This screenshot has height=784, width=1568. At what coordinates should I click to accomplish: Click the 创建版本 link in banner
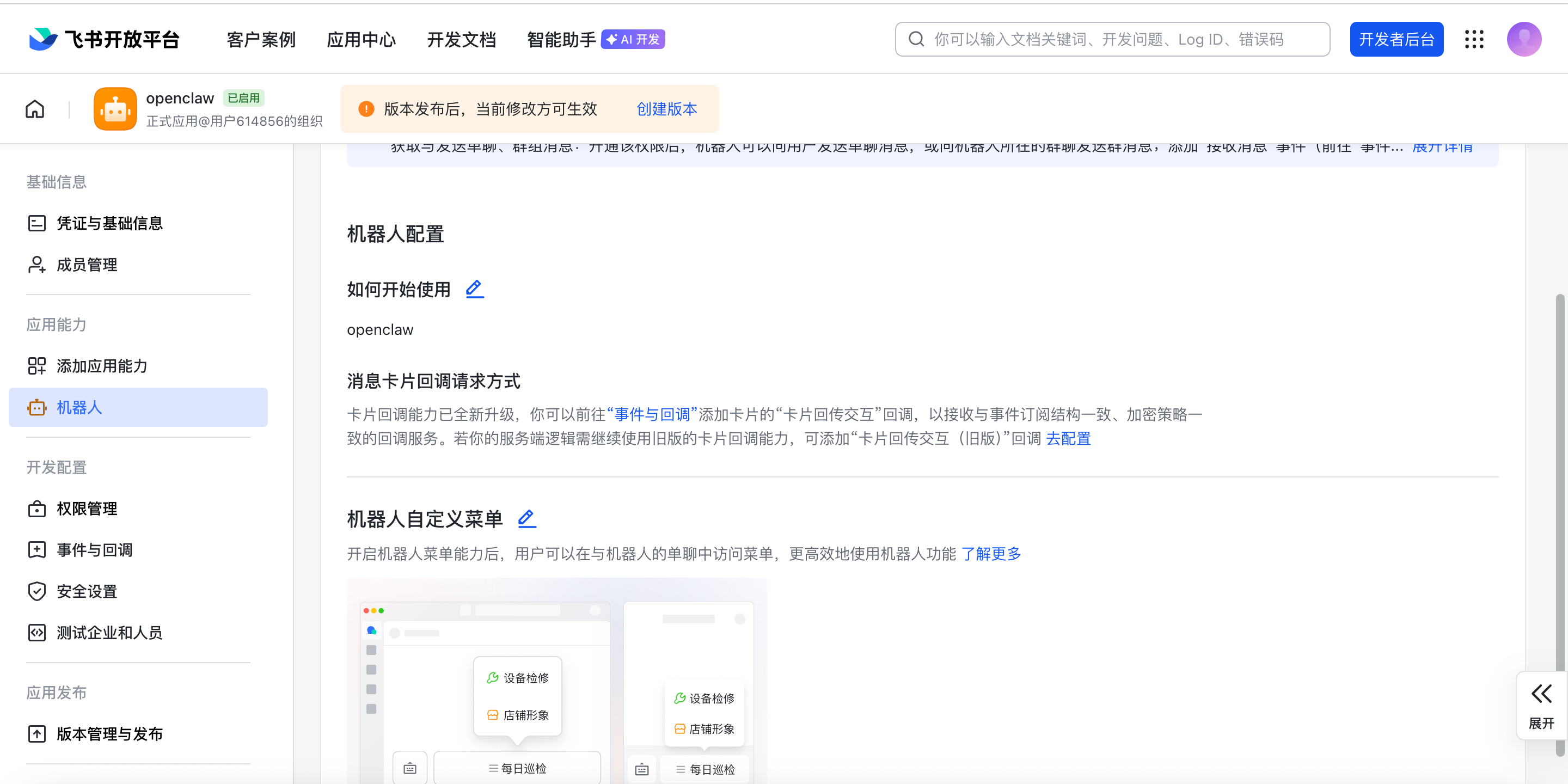(x=666, y=109)
